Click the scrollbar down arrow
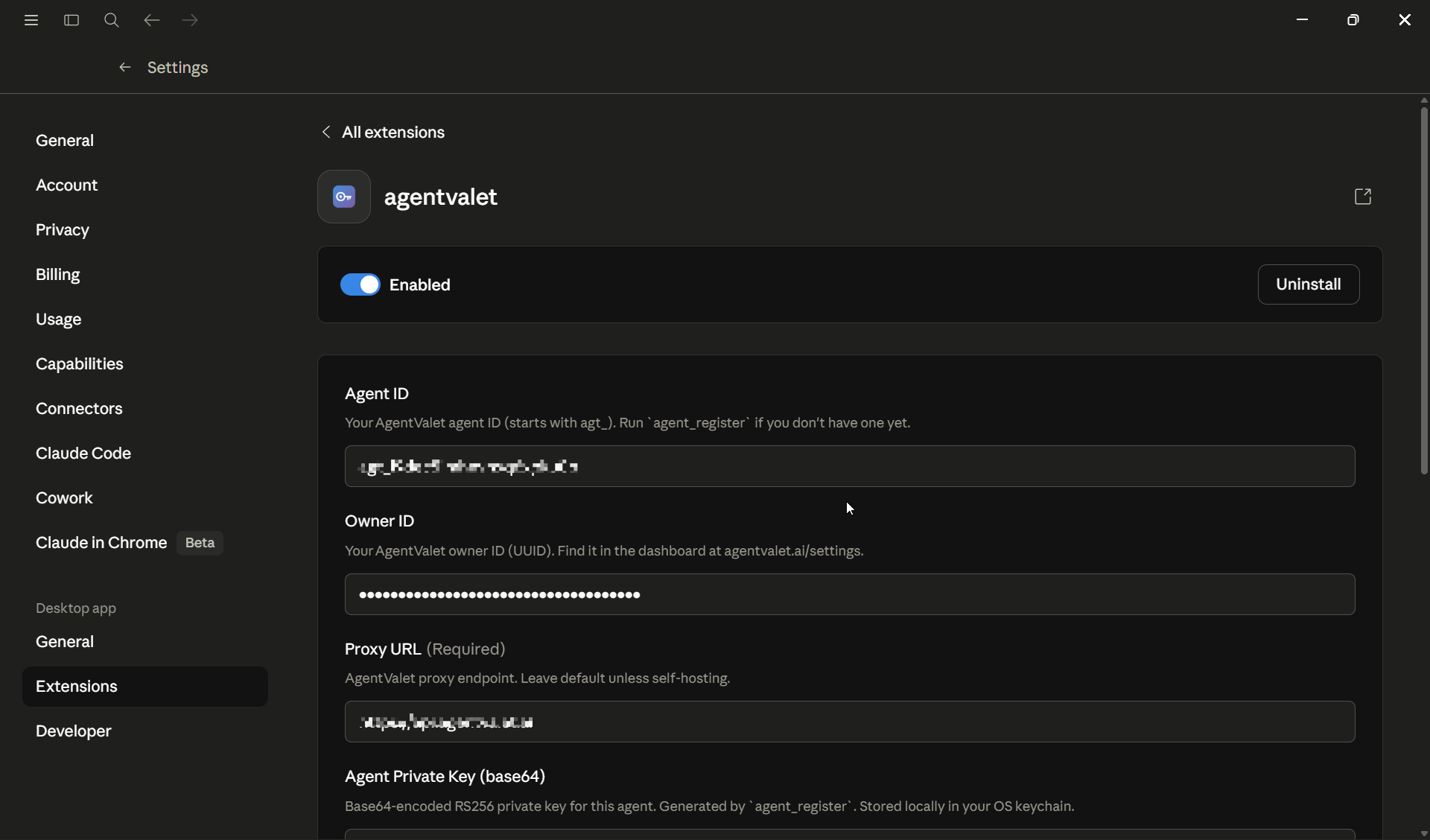 coord(1424,834)
